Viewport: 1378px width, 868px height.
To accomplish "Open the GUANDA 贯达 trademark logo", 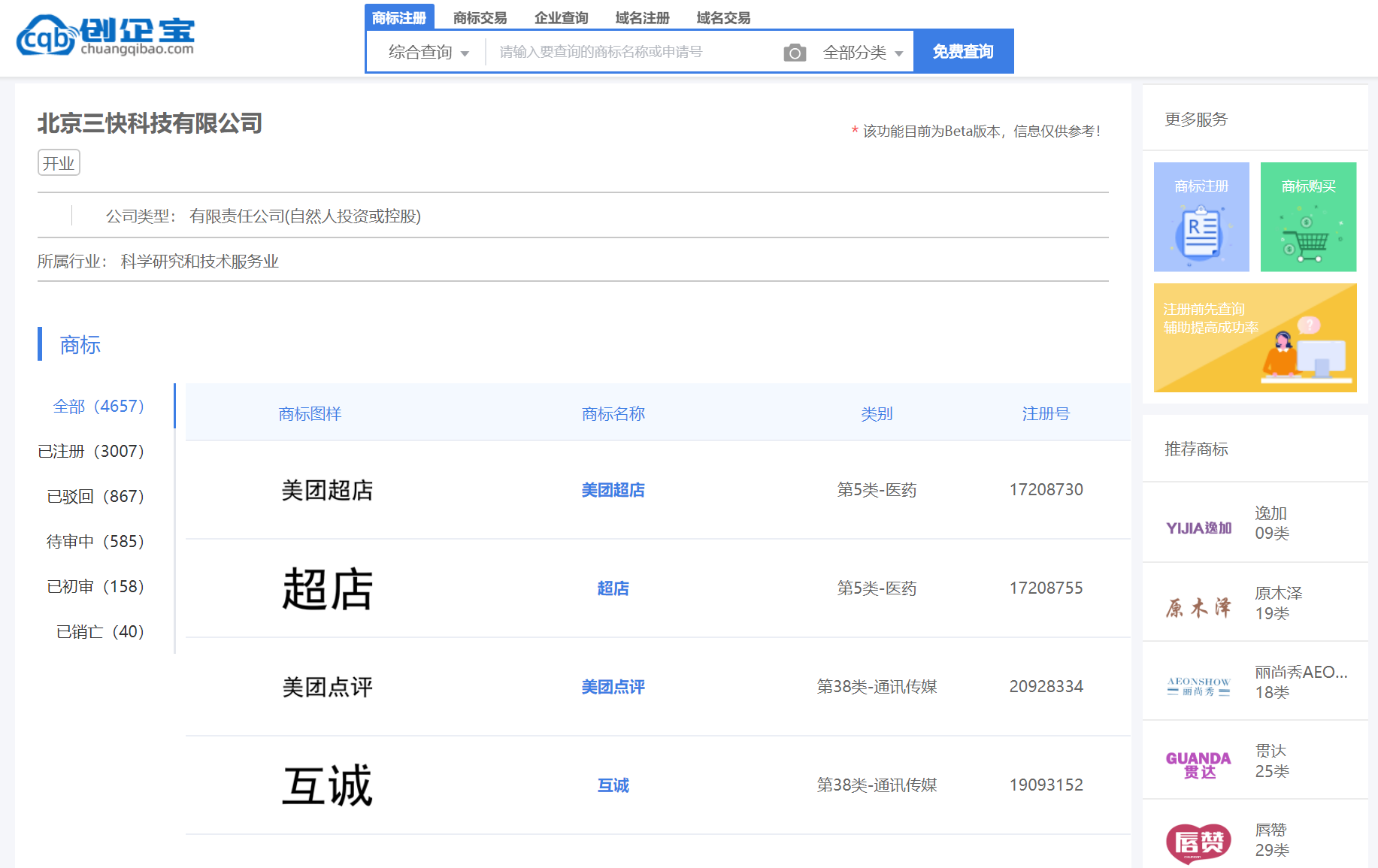I will [x=1198, y=765].
